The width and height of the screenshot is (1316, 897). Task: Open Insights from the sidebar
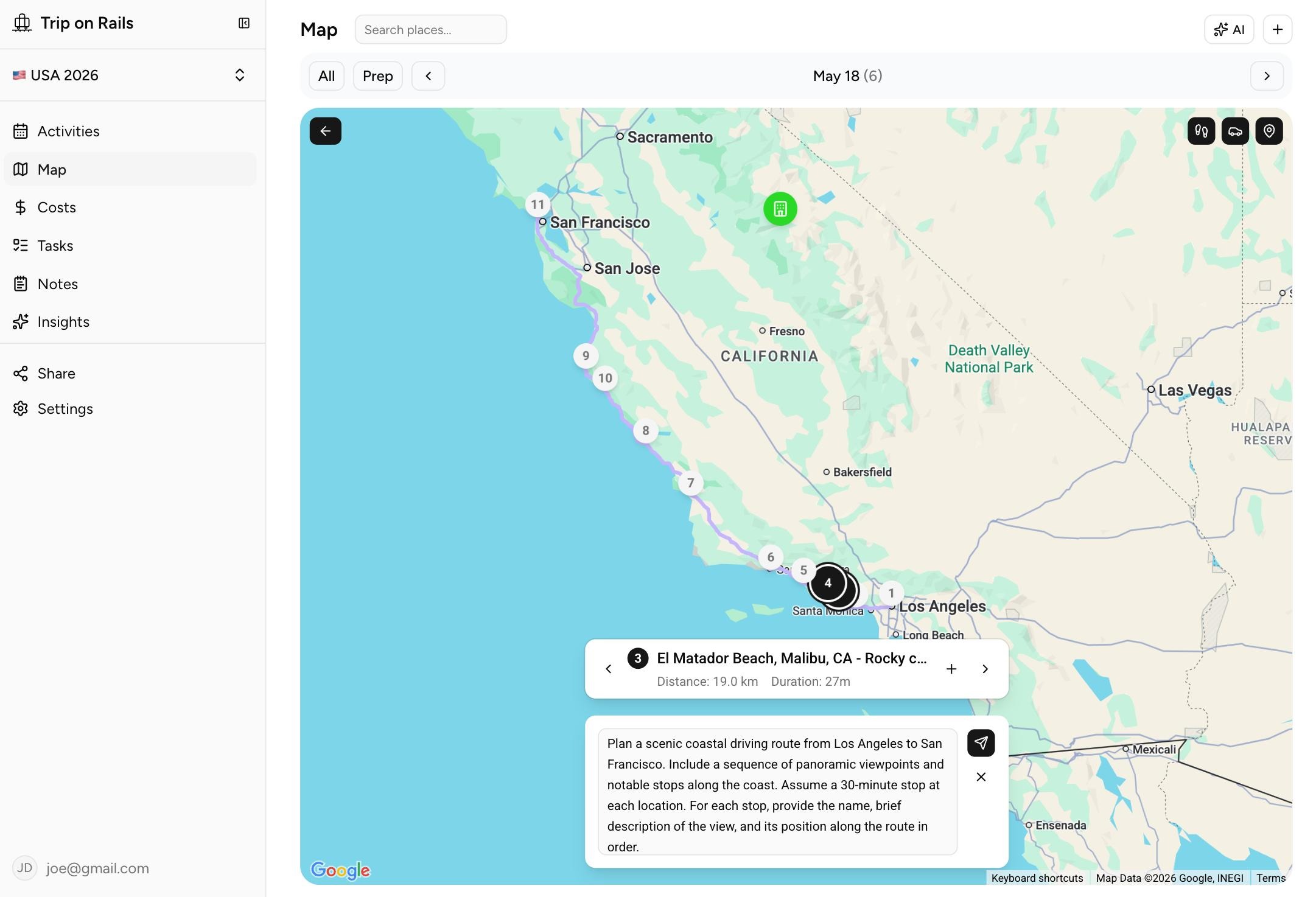tap(63, 321)
